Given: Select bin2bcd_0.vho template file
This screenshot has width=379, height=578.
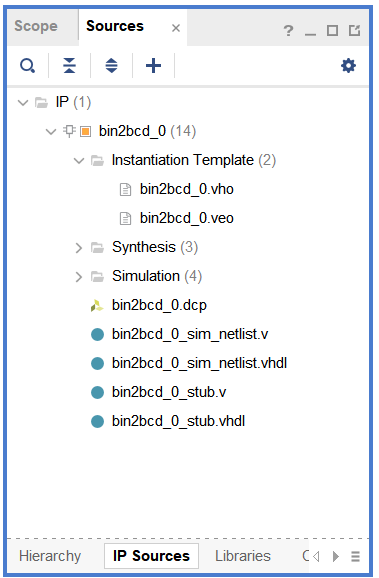Looking at the screenshot, I should (x=187, y=189).
